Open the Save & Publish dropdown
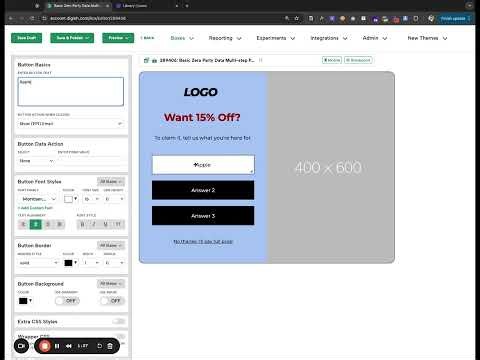Viewport: 480px width, 360px height. click(x=72, y=38)
